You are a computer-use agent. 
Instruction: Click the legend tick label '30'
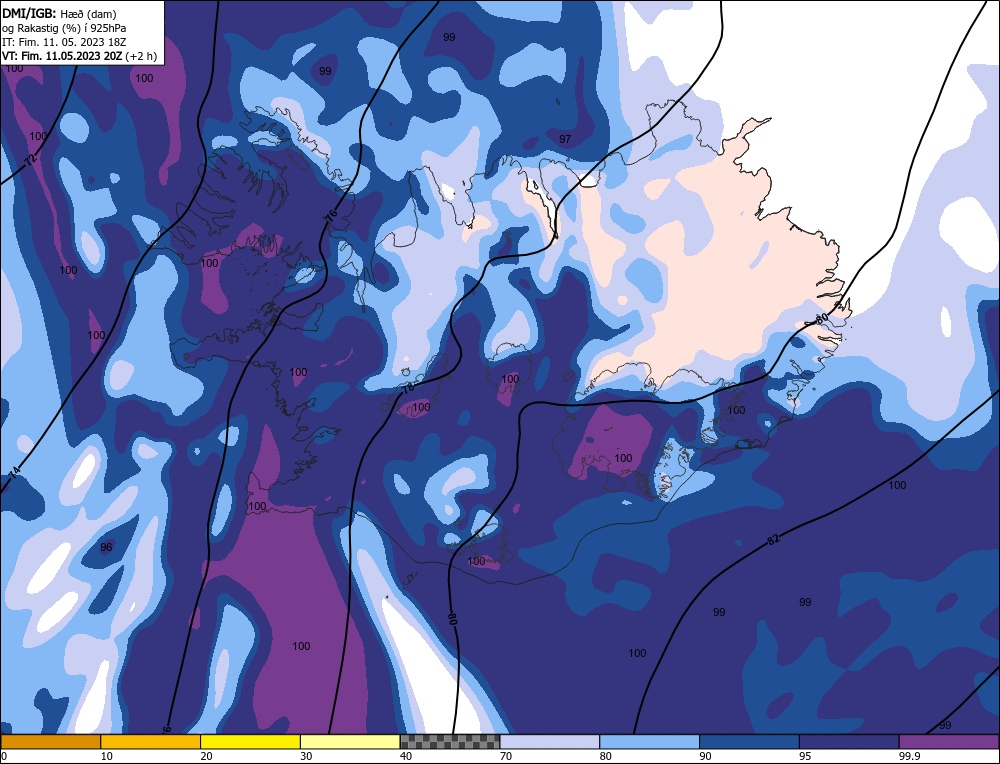306,756
